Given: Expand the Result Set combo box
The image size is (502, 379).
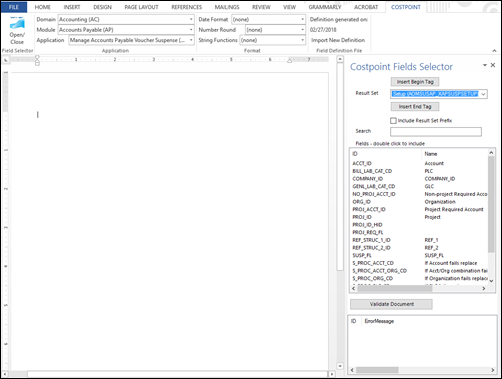Looking at the screenshot, I should (483, 94).
